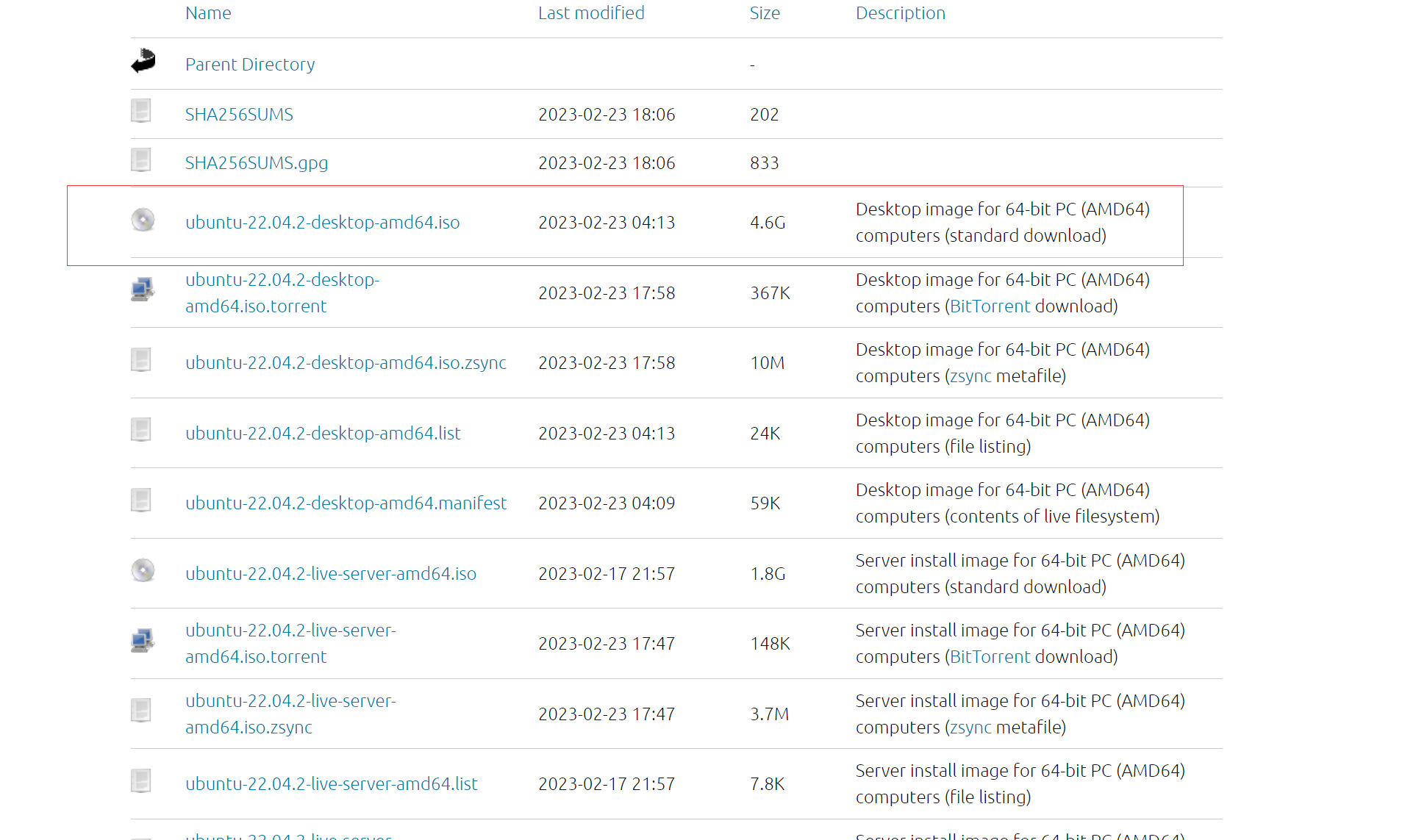Image resolution: width=1416 pixels, height=840 pixels.
Task: Download ubuntu-22.04.2-live-server-amd64.iso
Action: tap(331, 574)
